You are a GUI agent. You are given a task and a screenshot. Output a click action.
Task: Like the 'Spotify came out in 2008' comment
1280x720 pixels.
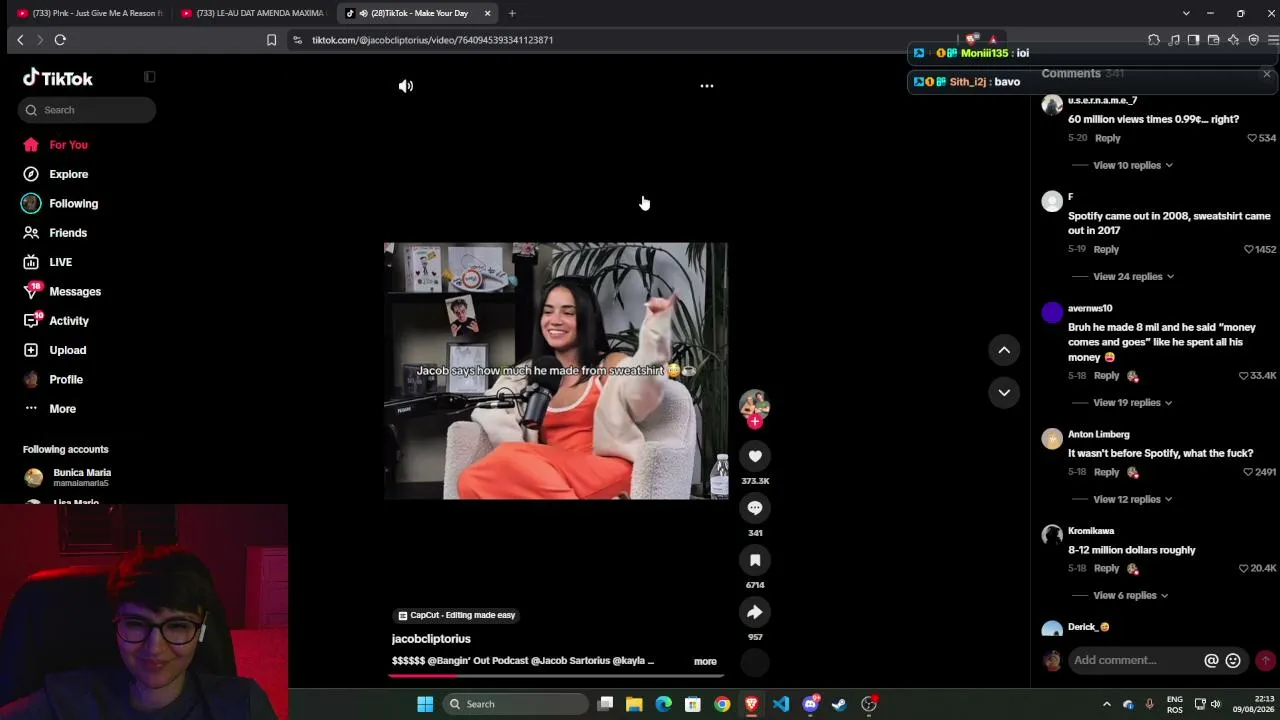point(1249,249)
